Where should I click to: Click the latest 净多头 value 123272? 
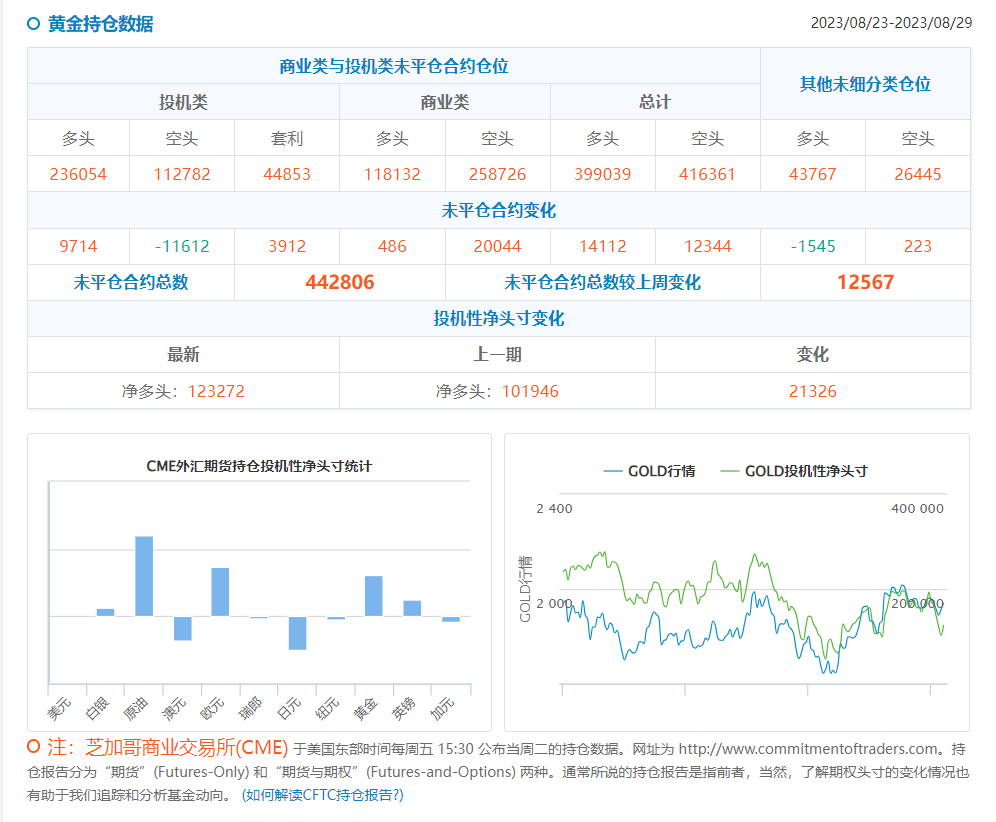(x=210, y=391)
